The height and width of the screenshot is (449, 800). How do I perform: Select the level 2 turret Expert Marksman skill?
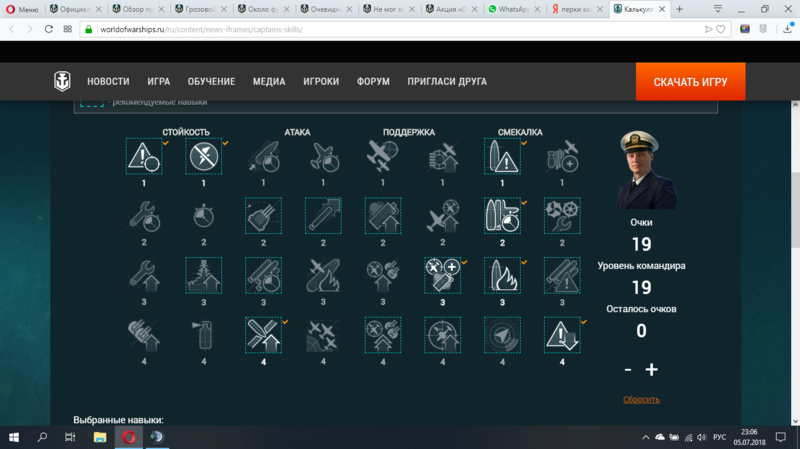(263, 216)
